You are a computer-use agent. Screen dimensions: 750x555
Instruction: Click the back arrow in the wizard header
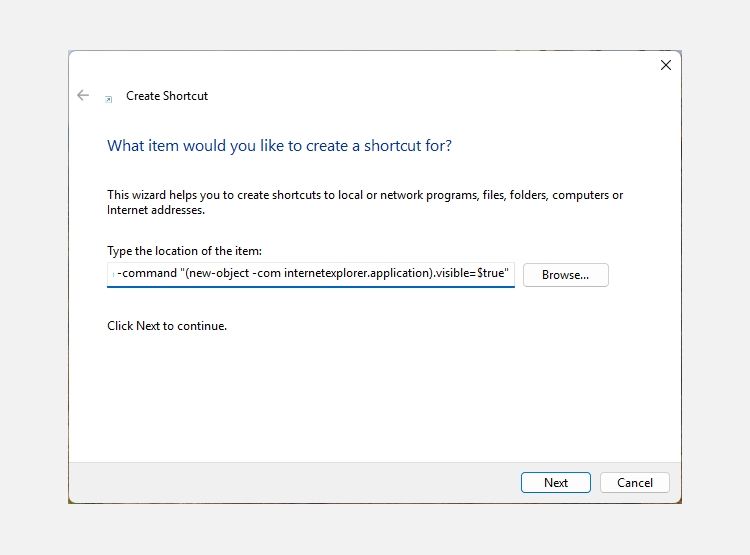[x=83, y=96]
